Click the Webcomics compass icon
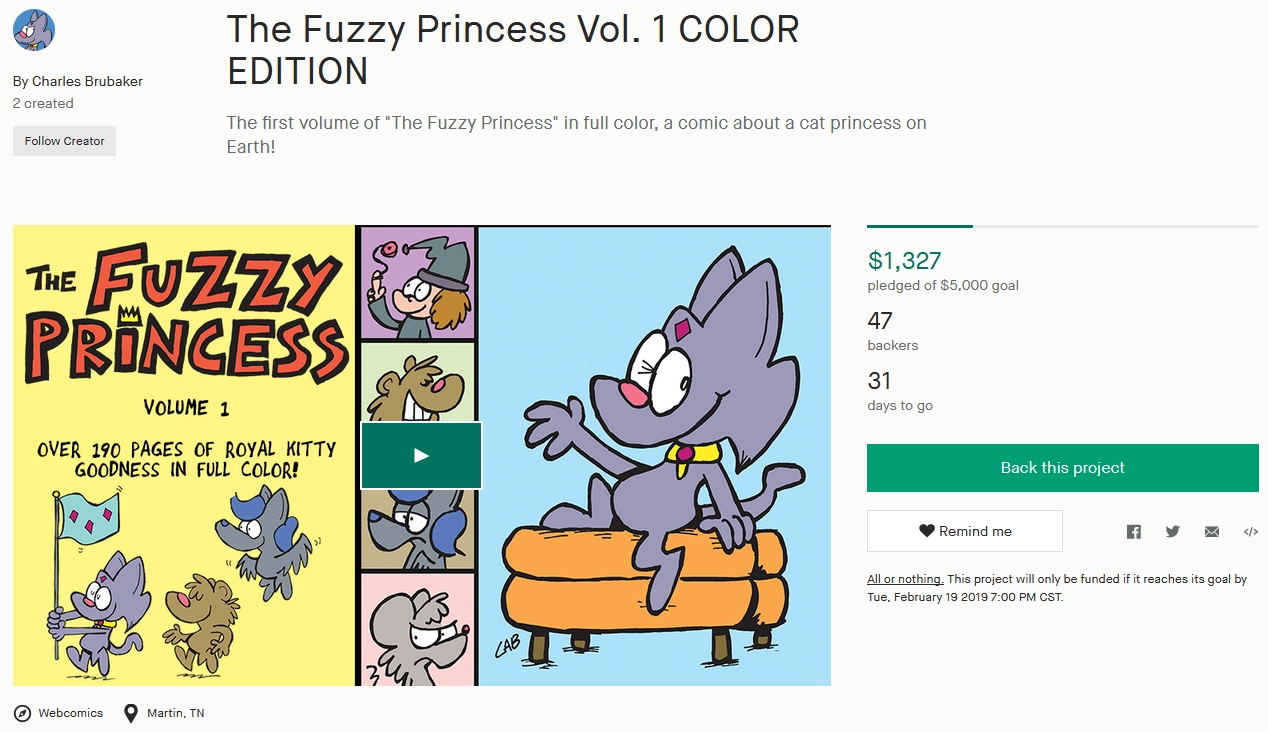Screen dimensions: 1268x732 pyautogui.click(x=22, y=713)
